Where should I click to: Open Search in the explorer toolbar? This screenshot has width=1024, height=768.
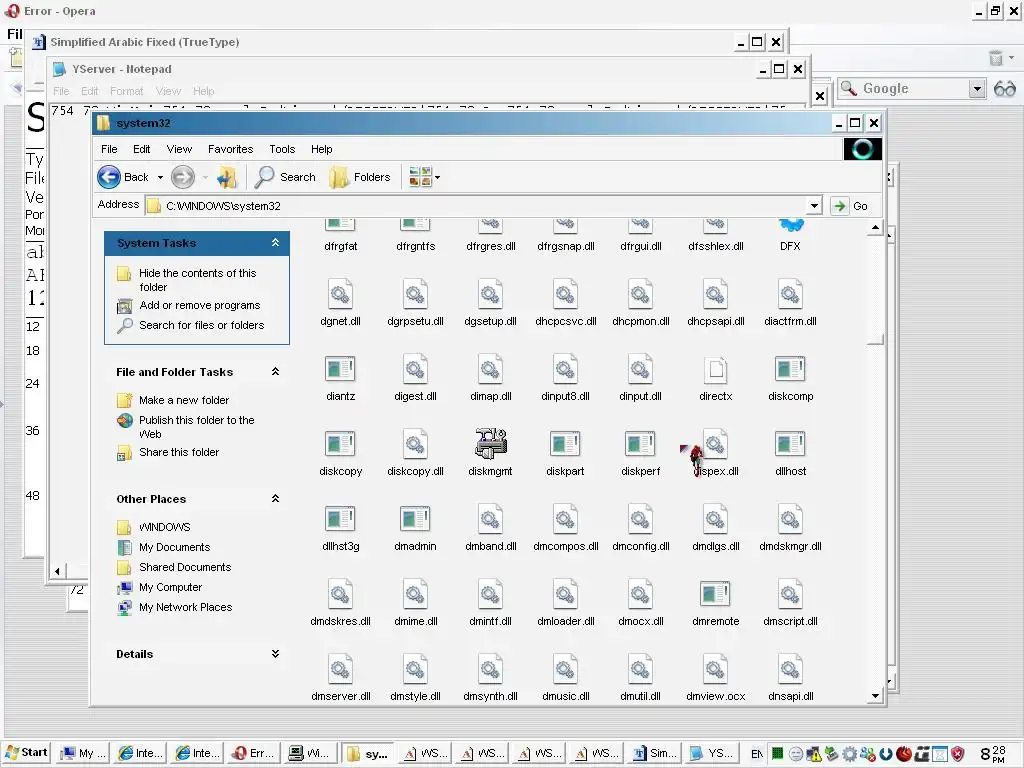pyautogui.click(x=285, y=177)
